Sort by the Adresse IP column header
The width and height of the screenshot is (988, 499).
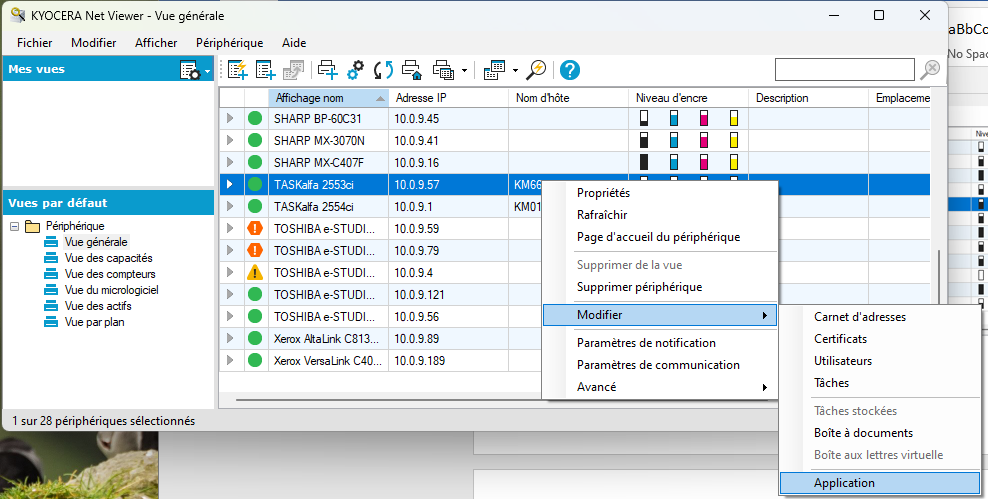point(448,98)
